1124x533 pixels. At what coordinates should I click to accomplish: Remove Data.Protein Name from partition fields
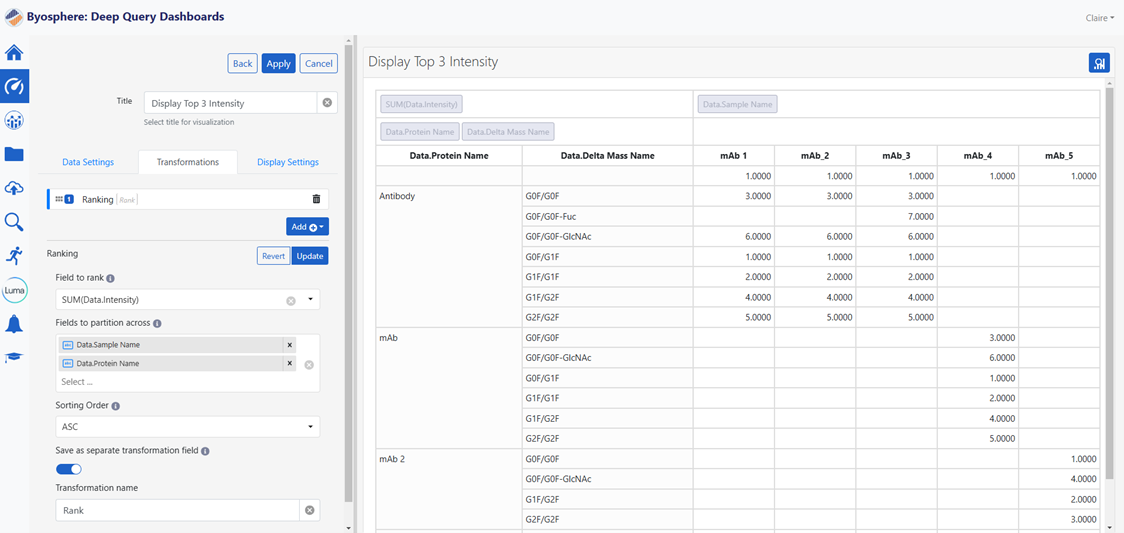point(290,363)
